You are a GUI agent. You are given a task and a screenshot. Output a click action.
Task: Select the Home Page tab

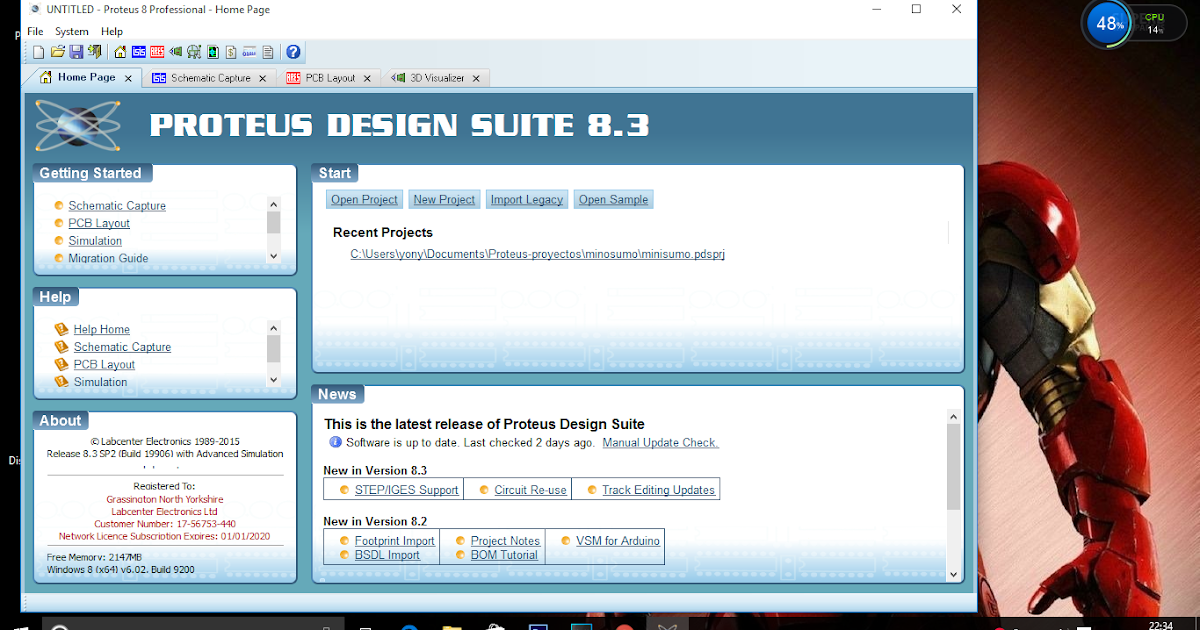click(86, 77)
